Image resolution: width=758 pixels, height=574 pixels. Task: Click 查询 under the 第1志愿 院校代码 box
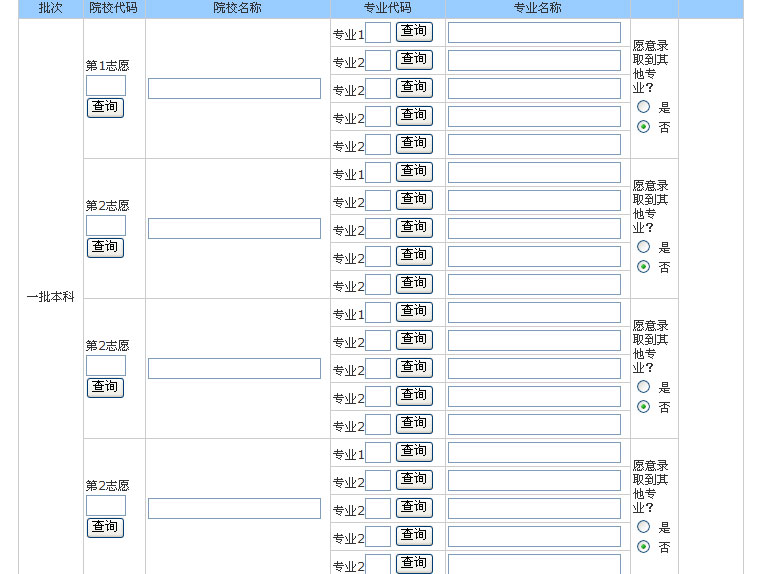(105, 107)
